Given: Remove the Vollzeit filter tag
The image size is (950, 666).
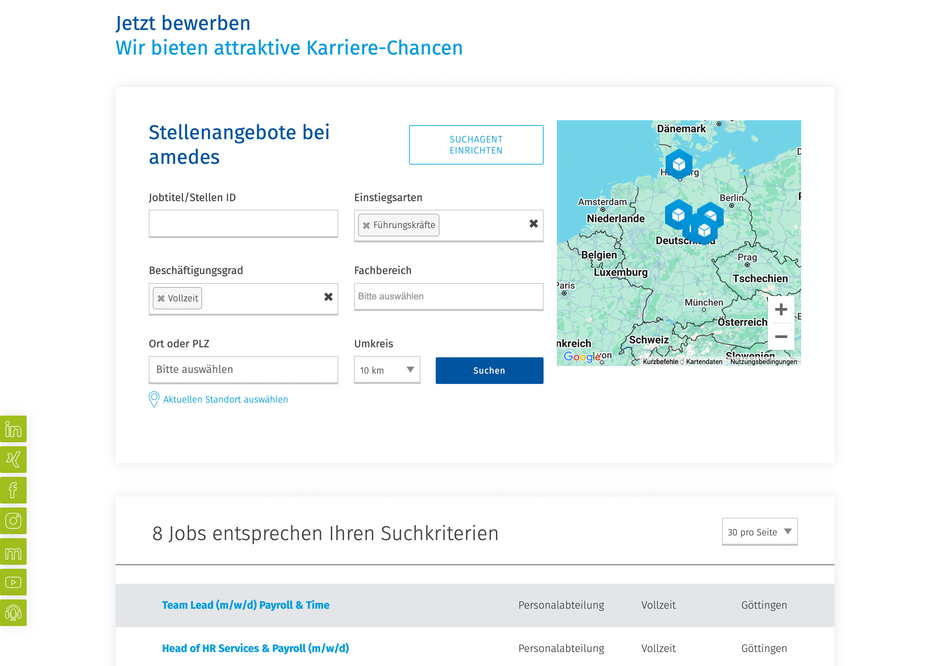Looking at the screenshot, I should [x=161, y=298].
